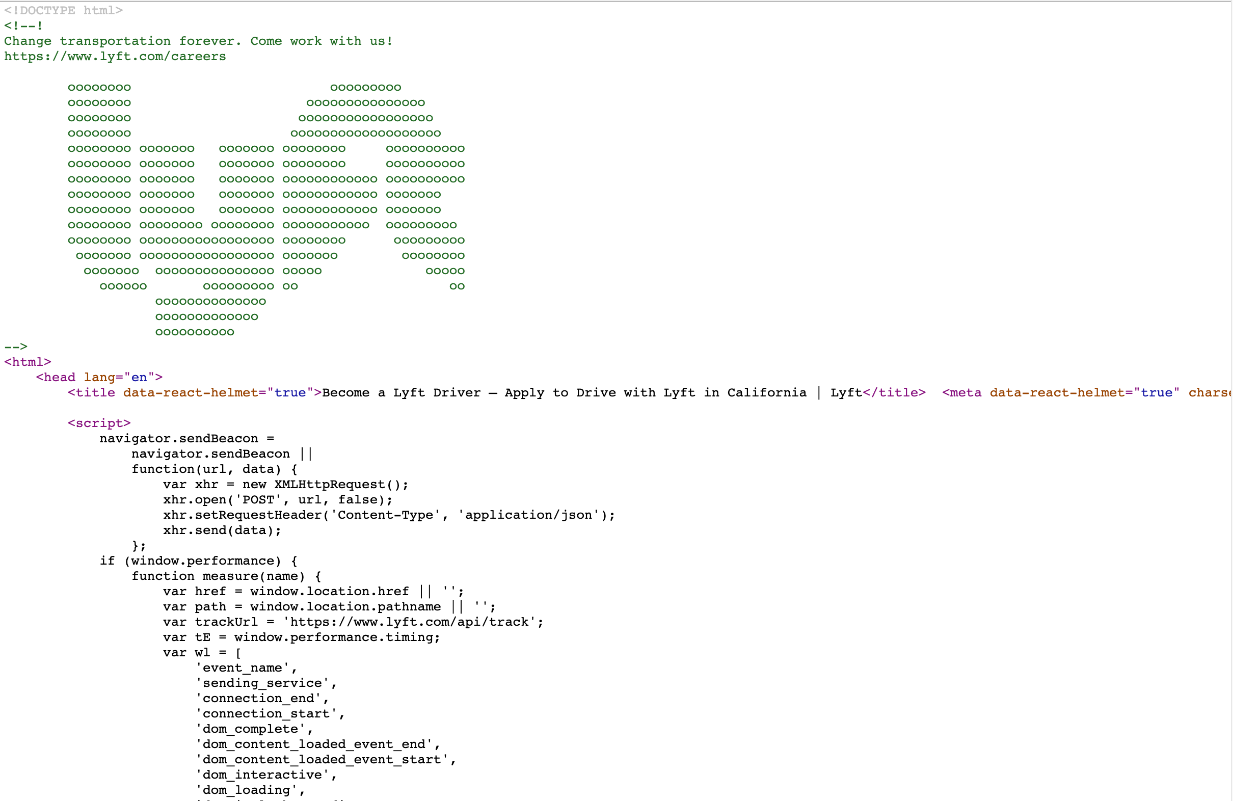This screenshot has width=1233, height=801.
Task: Click "var tE = window.performance.timing;"
Action: pos(303,637)
